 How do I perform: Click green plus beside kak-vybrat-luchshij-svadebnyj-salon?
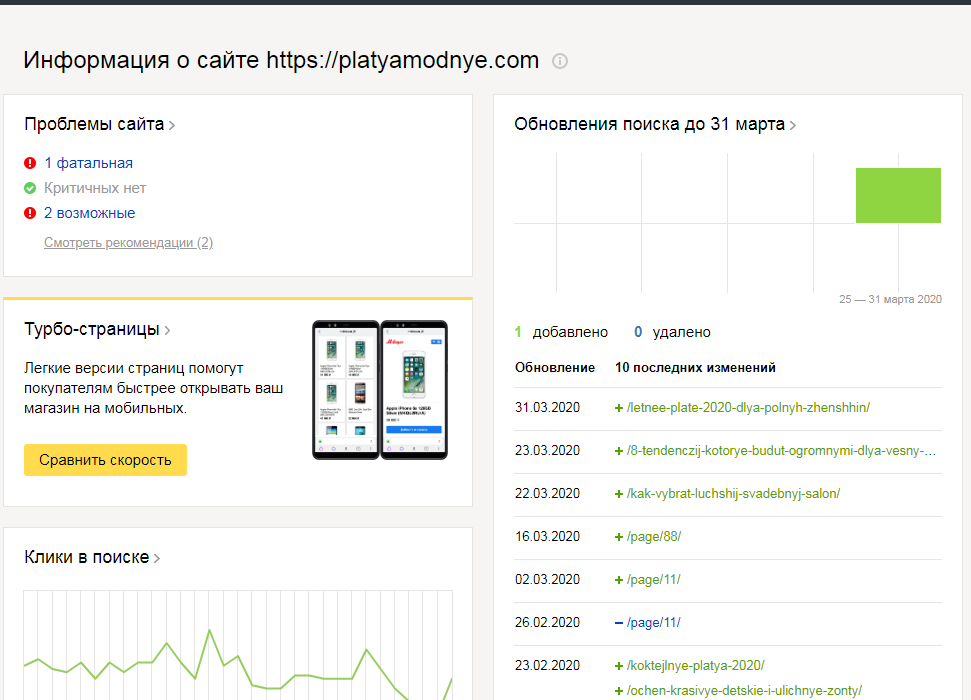pos(619,493)
